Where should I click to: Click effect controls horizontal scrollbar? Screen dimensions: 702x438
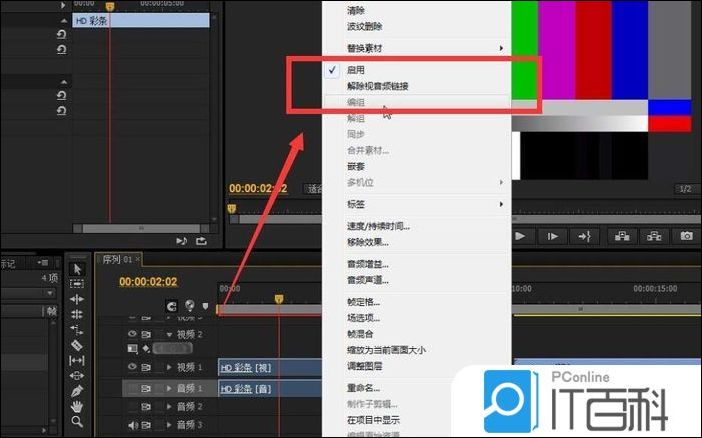click(x=141, y=228)
